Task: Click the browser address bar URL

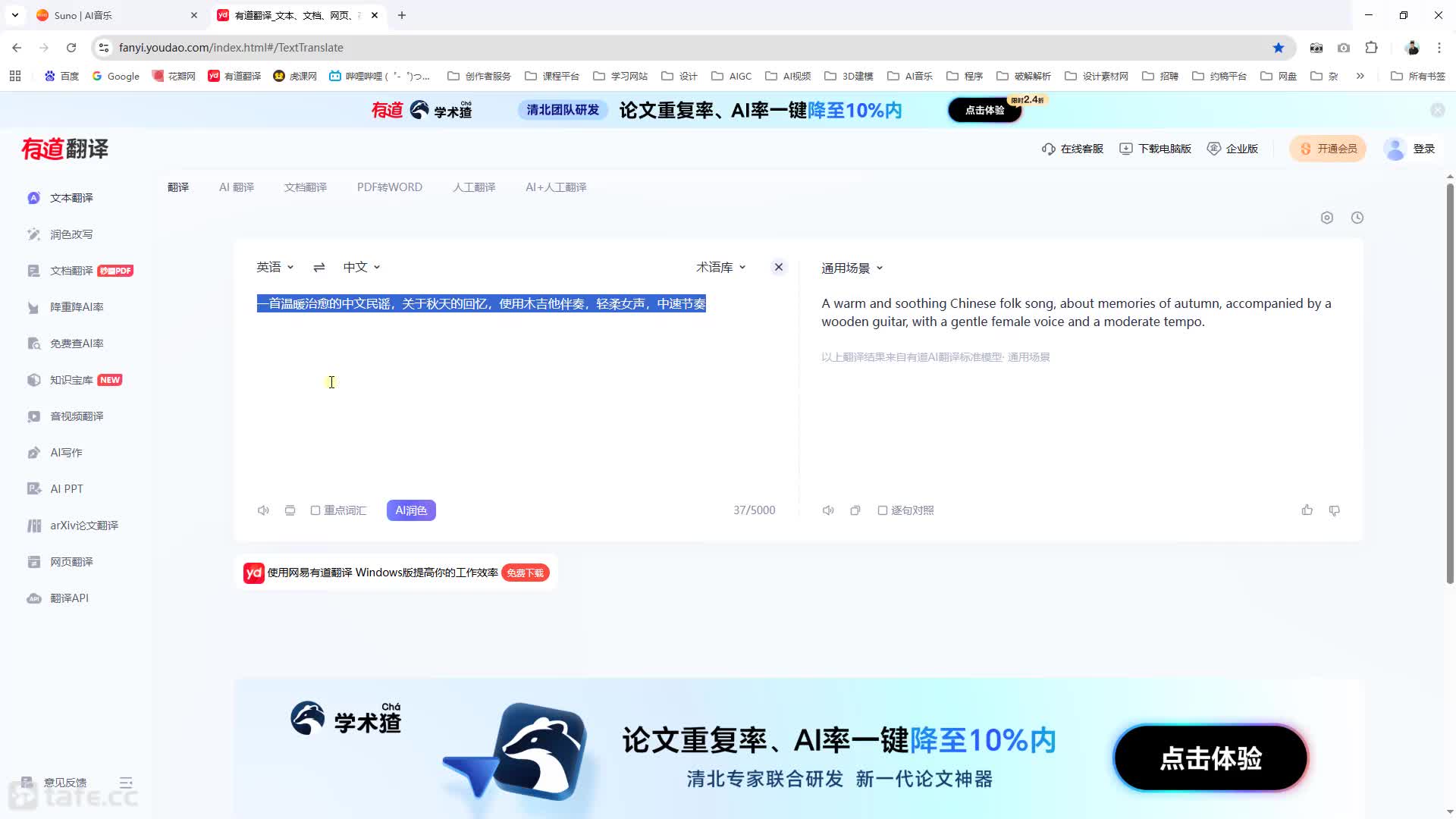Action: pyautogui.click(x=231, y=48)
